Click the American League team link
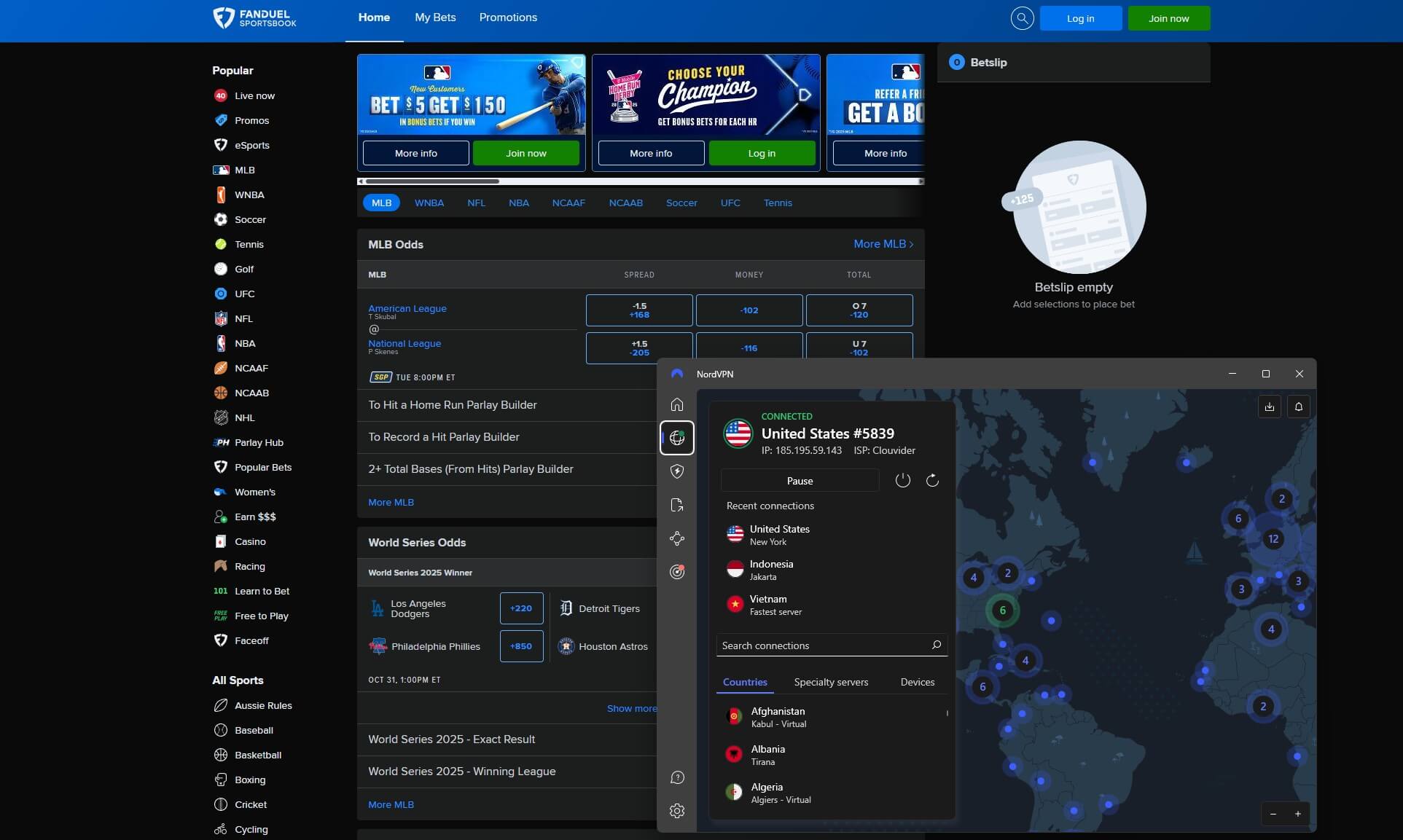The image size is (1403, 840). click(x=407, y=308)
